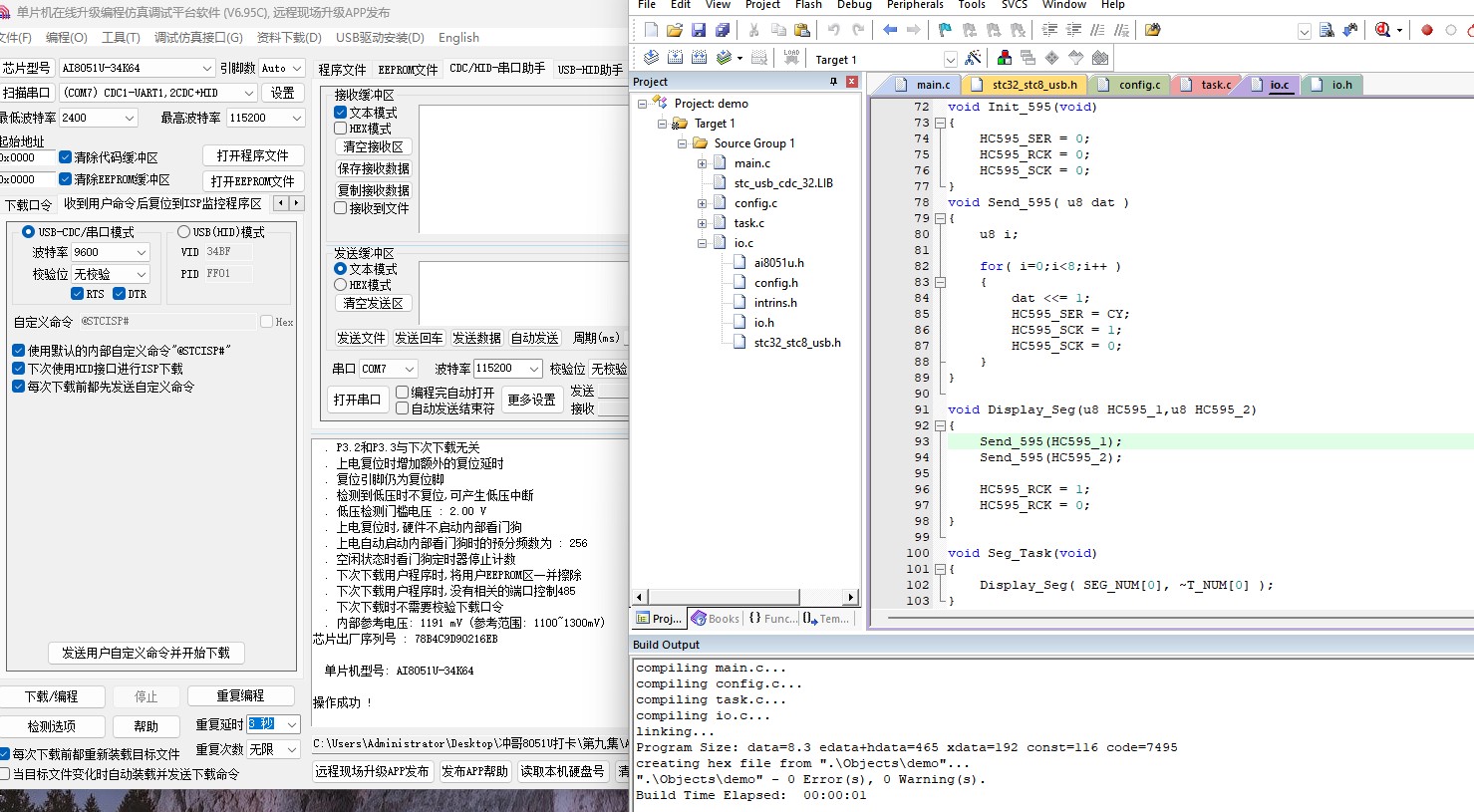The width and height of the screenshot is (1474, 812).
Task: Save the current file with the floppy icon
Action: point(699,30)
